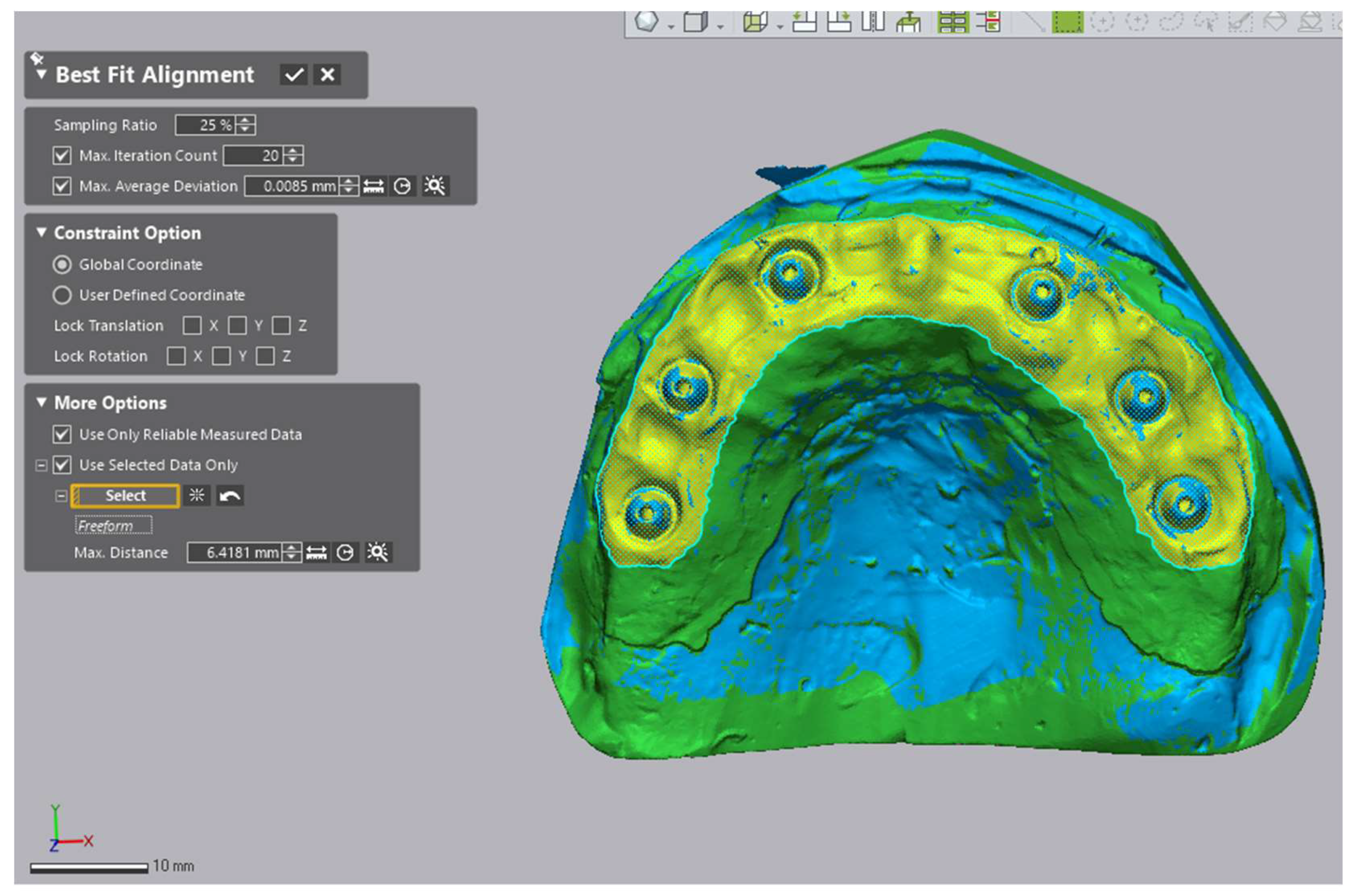This screenshot has height=896, width=1352.
Task: Click the asterisk icon beside Select
Action: pyautogui.click(x=197, y=496)
